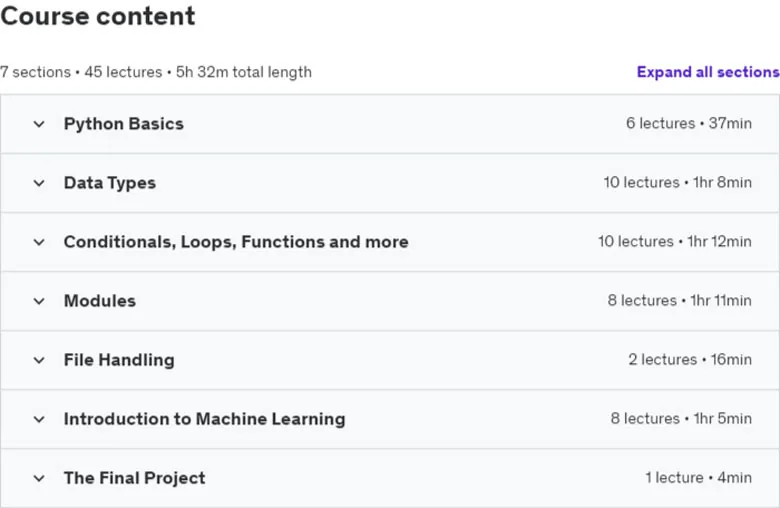Image resolution: width=780 pixels, height=508 pixels.
Task: Click the 6 lectures • 37min label
Action: pyautogui.click(x=689, y=123)
